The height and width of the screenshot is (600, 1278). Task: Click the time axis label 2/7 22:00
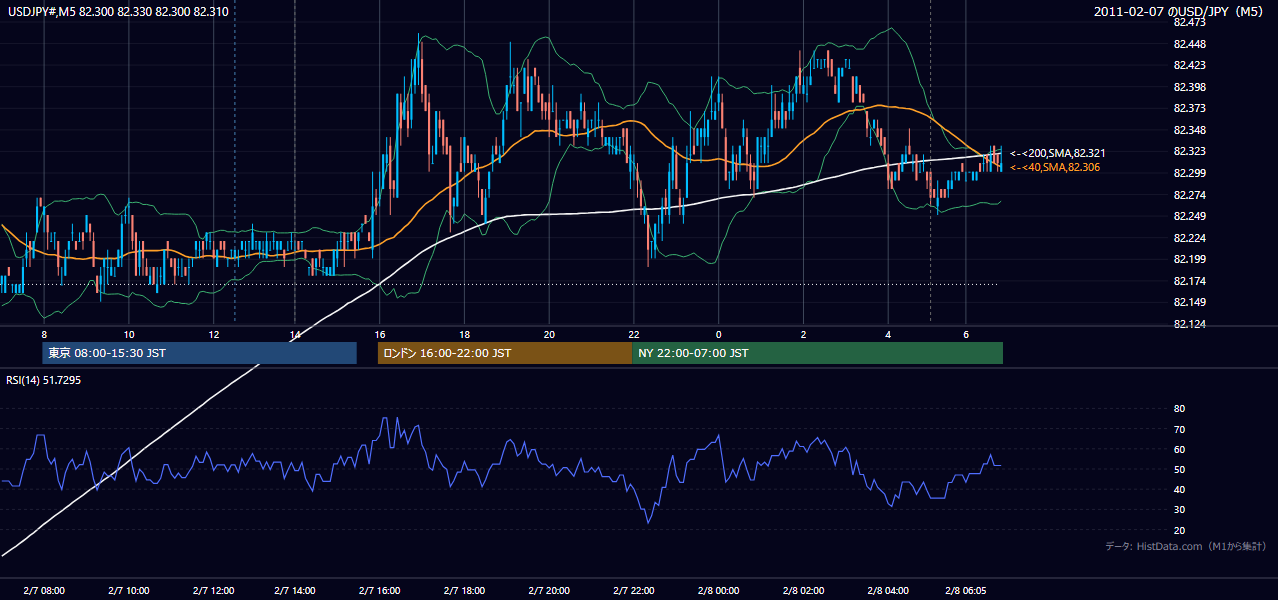pos(633,591)
